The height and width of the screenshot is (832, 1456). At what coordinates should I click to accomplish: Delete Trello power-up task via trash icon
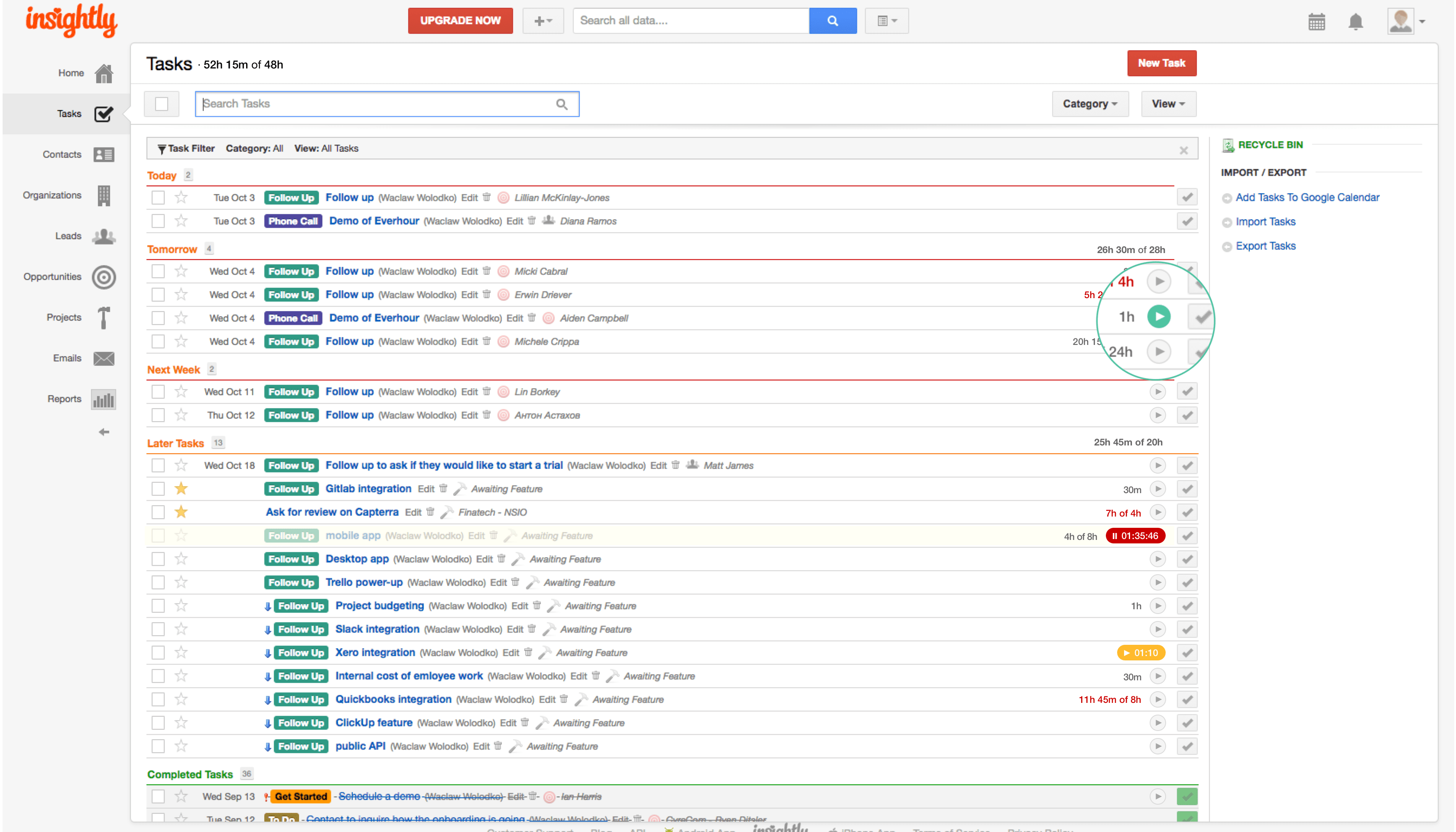pyautogui.click(x=515, y=582)
